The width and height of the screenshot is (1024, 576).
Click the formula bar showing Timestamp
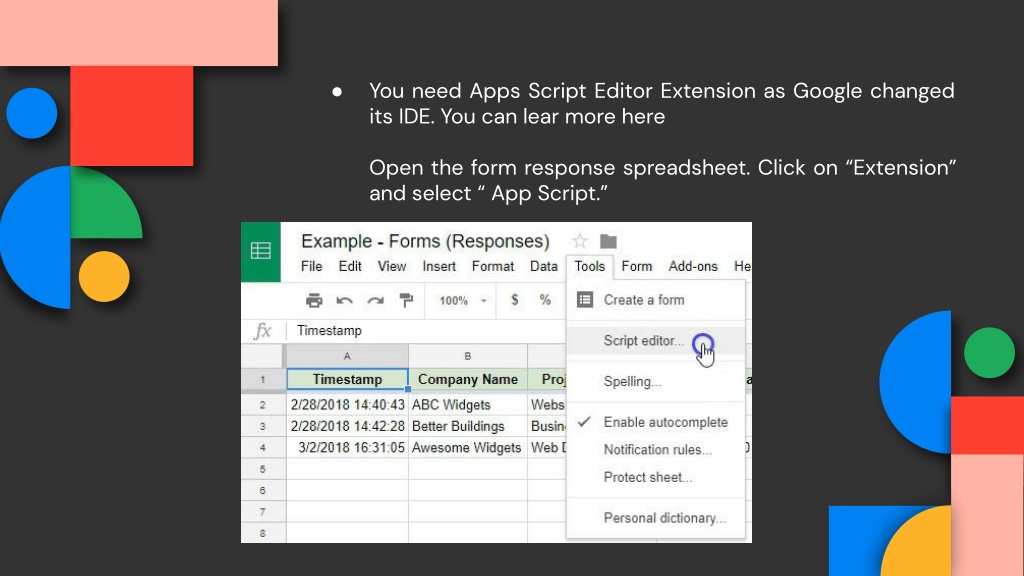tap(425, 330)
